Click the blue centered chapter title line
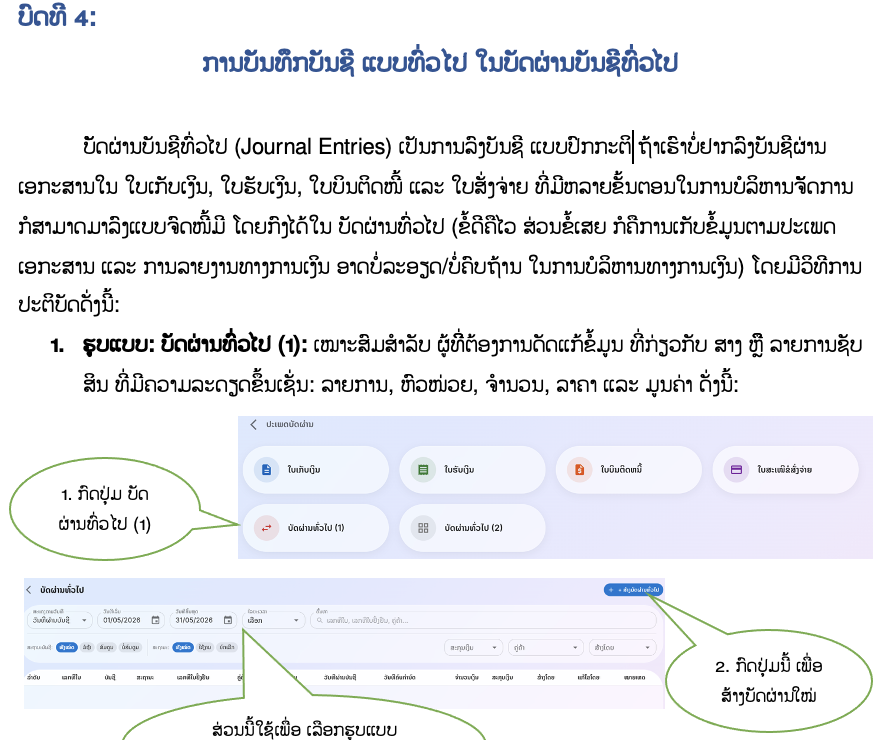 coord(440,62)
